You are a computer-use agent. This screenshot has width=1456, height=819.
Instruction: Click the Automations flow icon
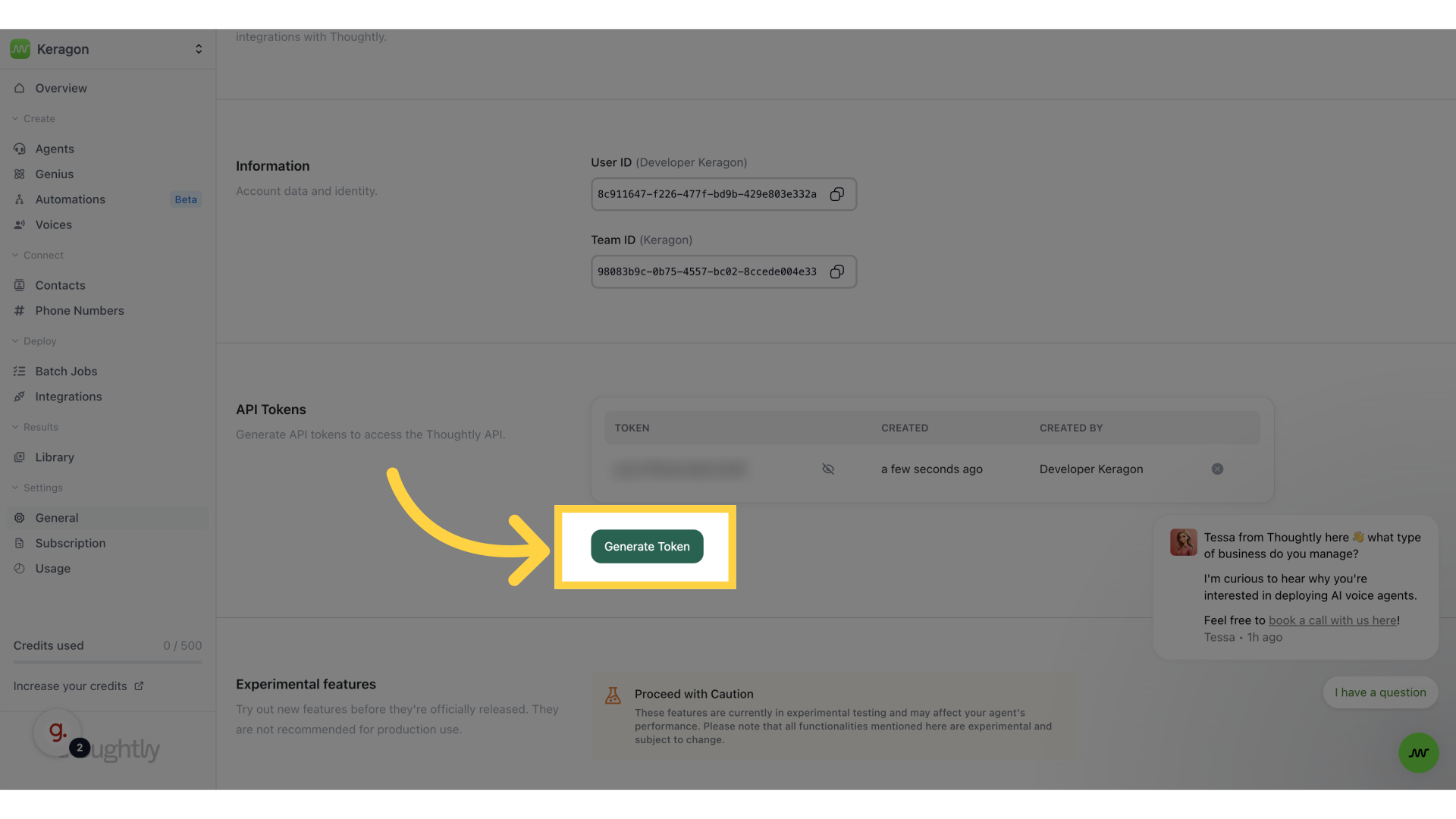pos(20,199)
